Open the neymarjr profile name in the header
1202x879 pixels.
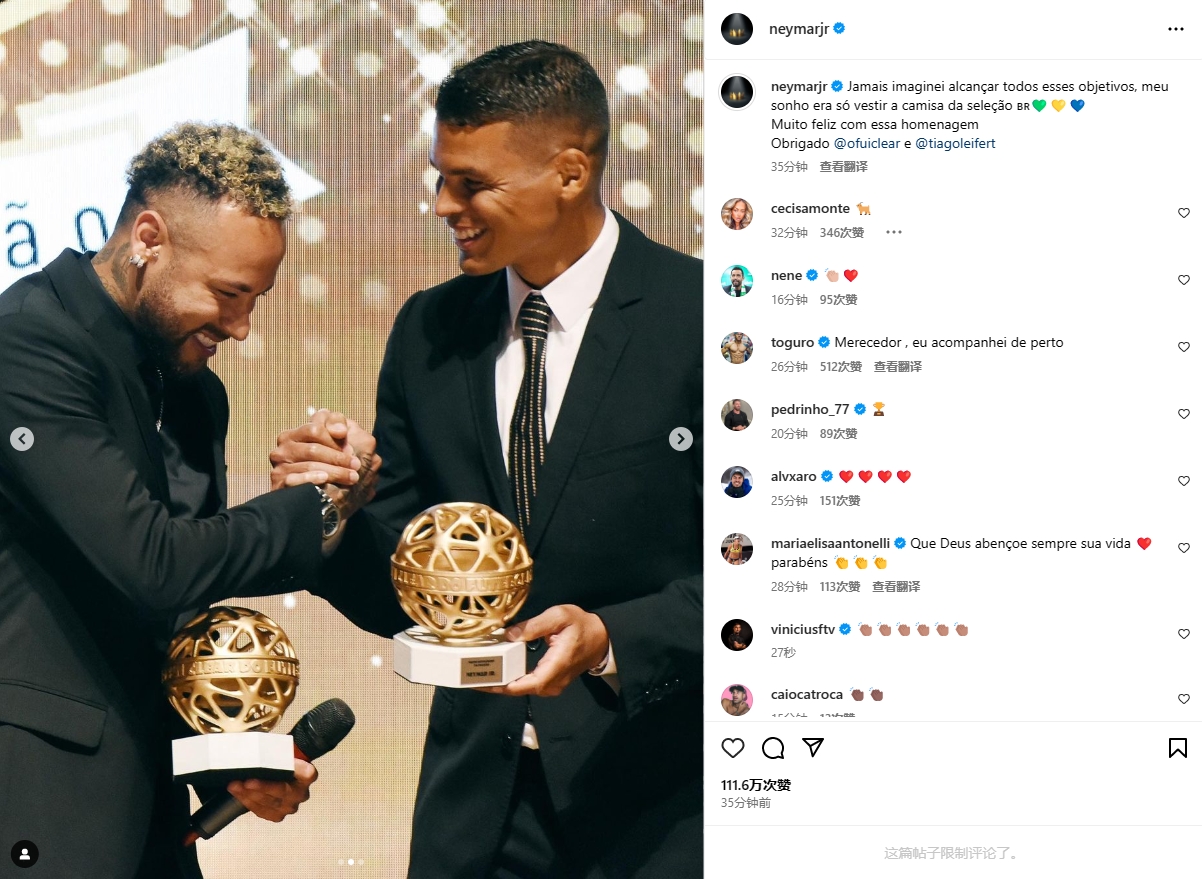pyautogui.click(x=801, y=29)
